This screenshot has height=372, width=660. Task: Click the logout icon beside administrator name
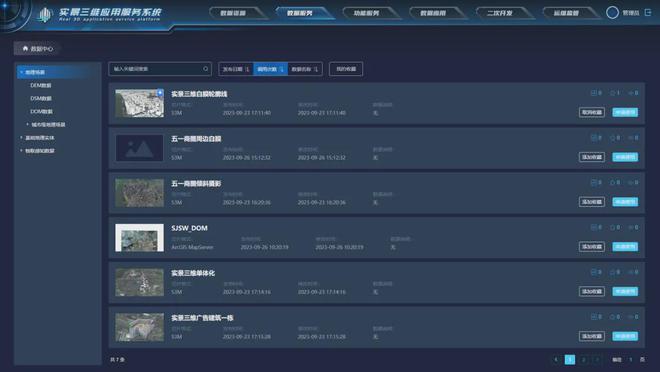pos(648,13)
